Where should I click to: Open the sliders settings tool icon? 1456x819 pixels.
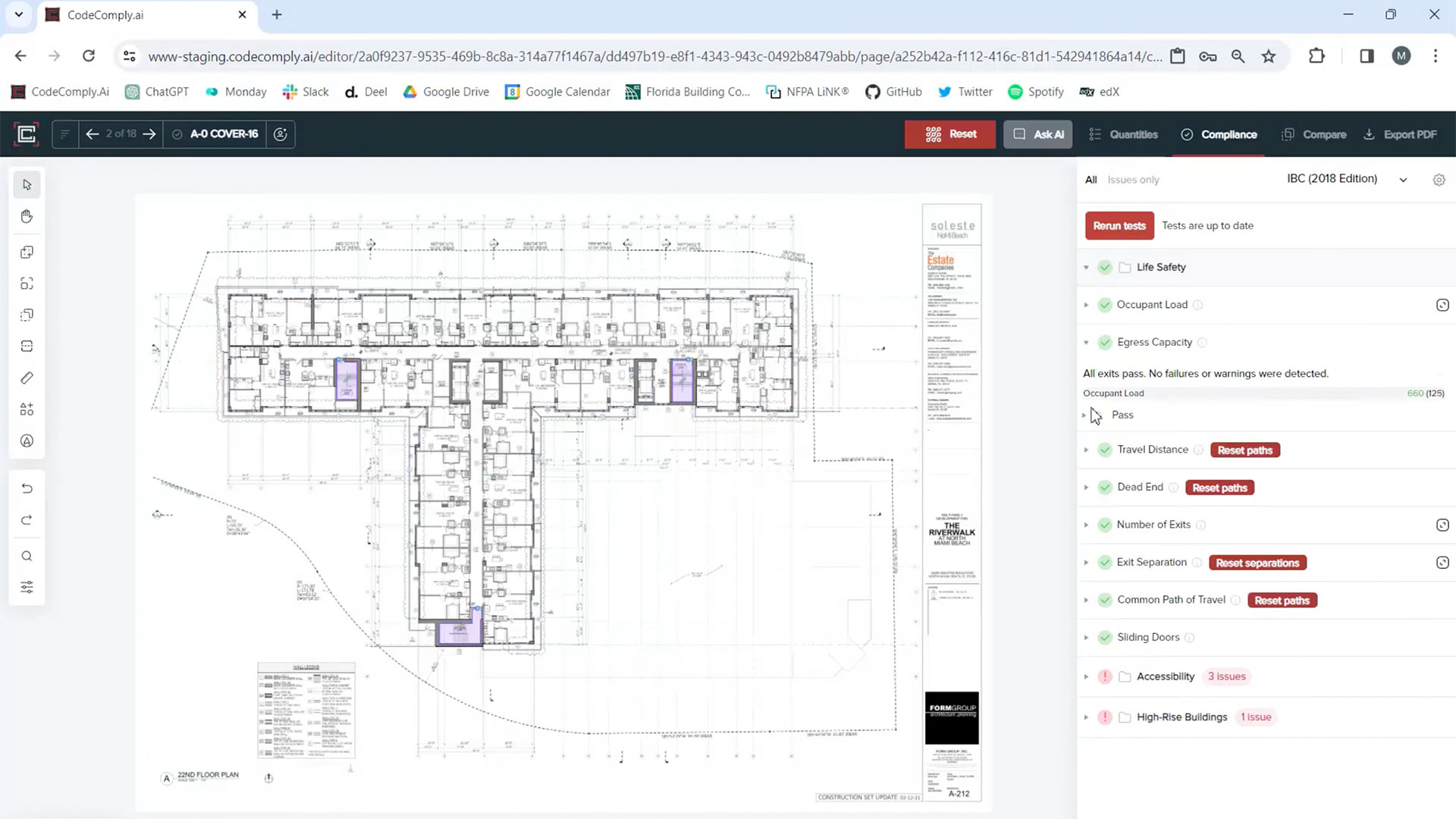27,588
